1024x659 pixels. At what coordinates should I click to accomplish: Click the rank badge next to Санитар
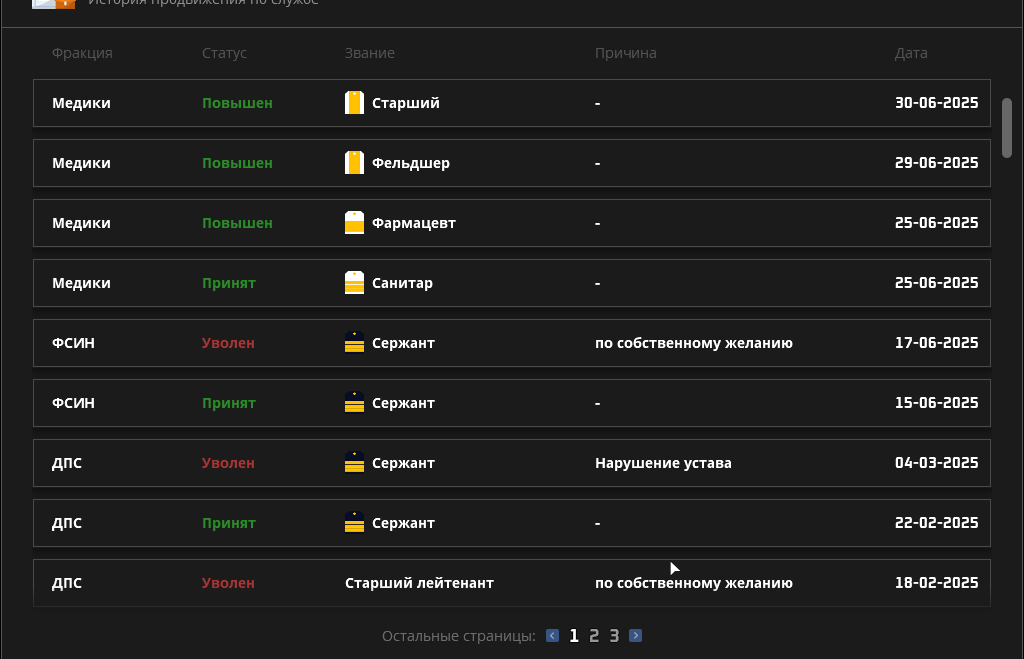(x=354, y=283)
